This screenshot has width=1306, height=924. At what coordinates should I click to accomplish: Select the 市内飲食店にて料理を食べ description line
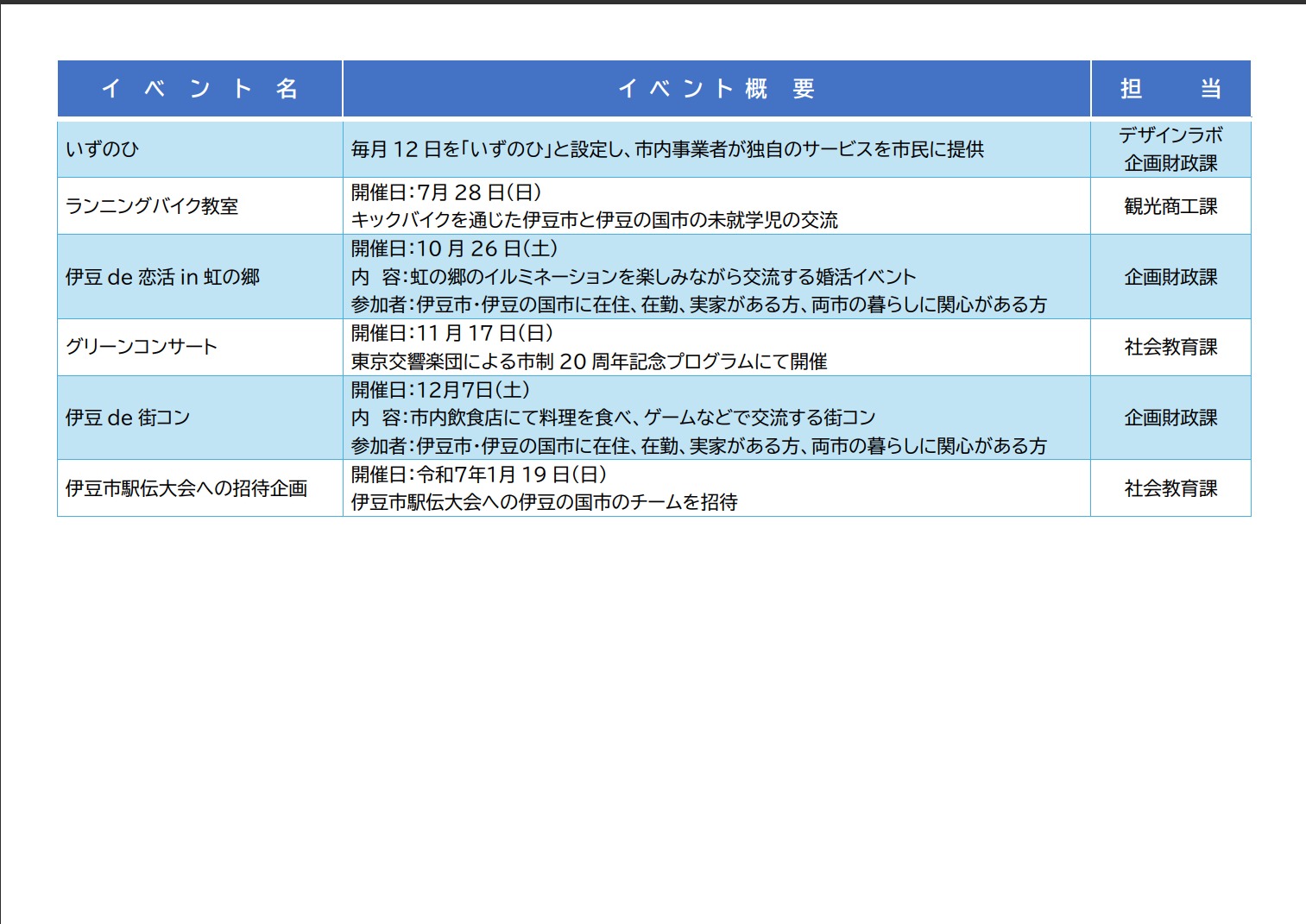tap(613, 418)
